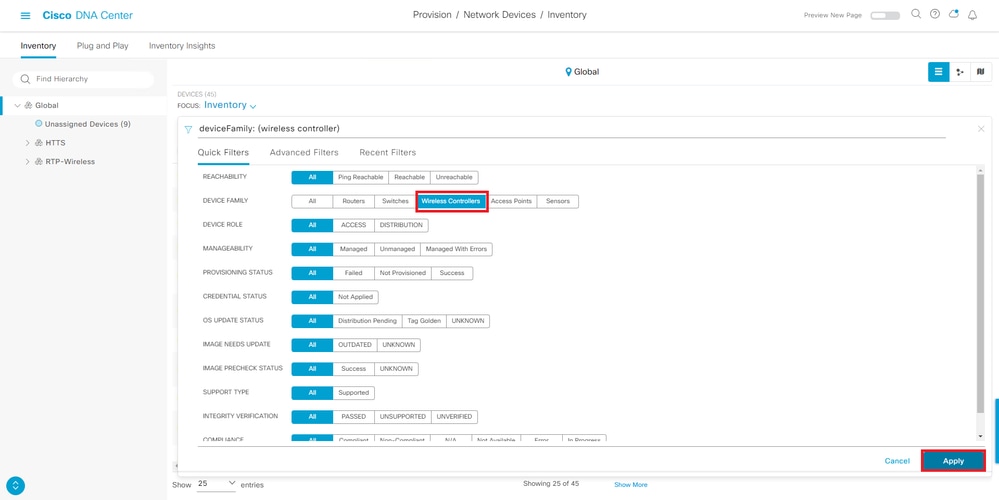Switch to topology view icon
The height and width of the screenshot is (500, 999).
(x=959, y=72)
